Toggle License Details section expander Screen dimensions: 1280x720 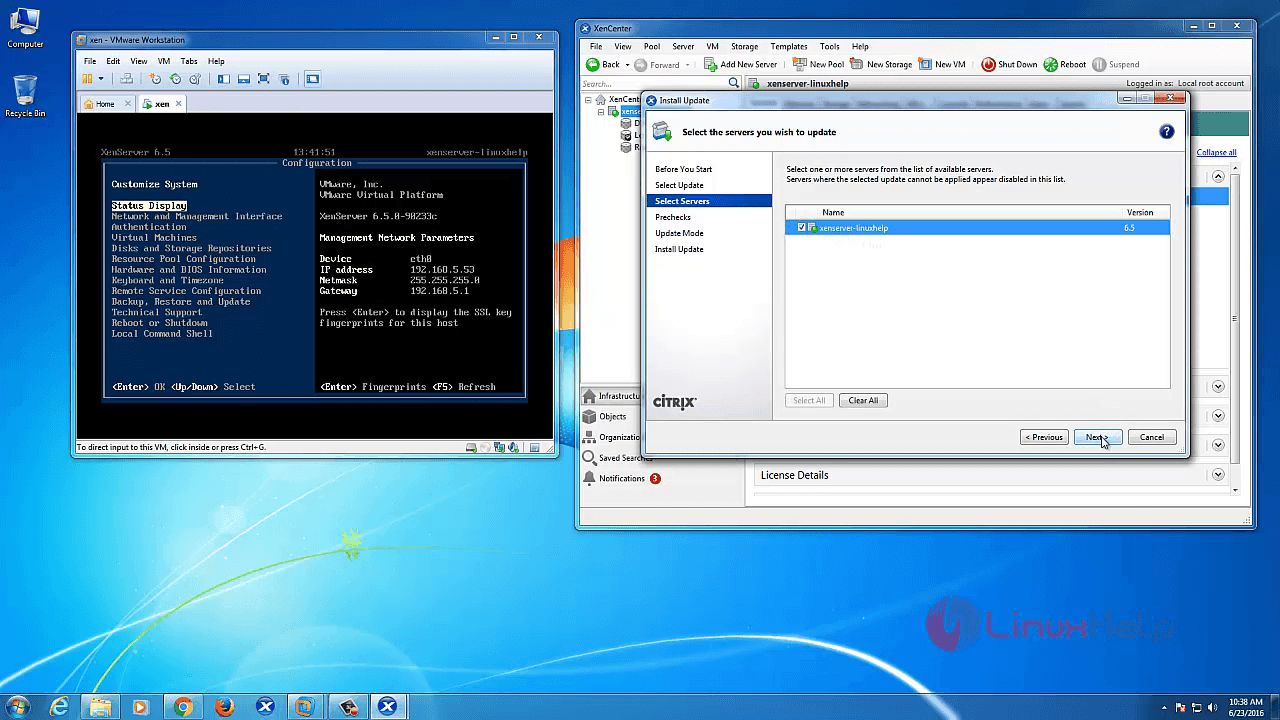1218,475
